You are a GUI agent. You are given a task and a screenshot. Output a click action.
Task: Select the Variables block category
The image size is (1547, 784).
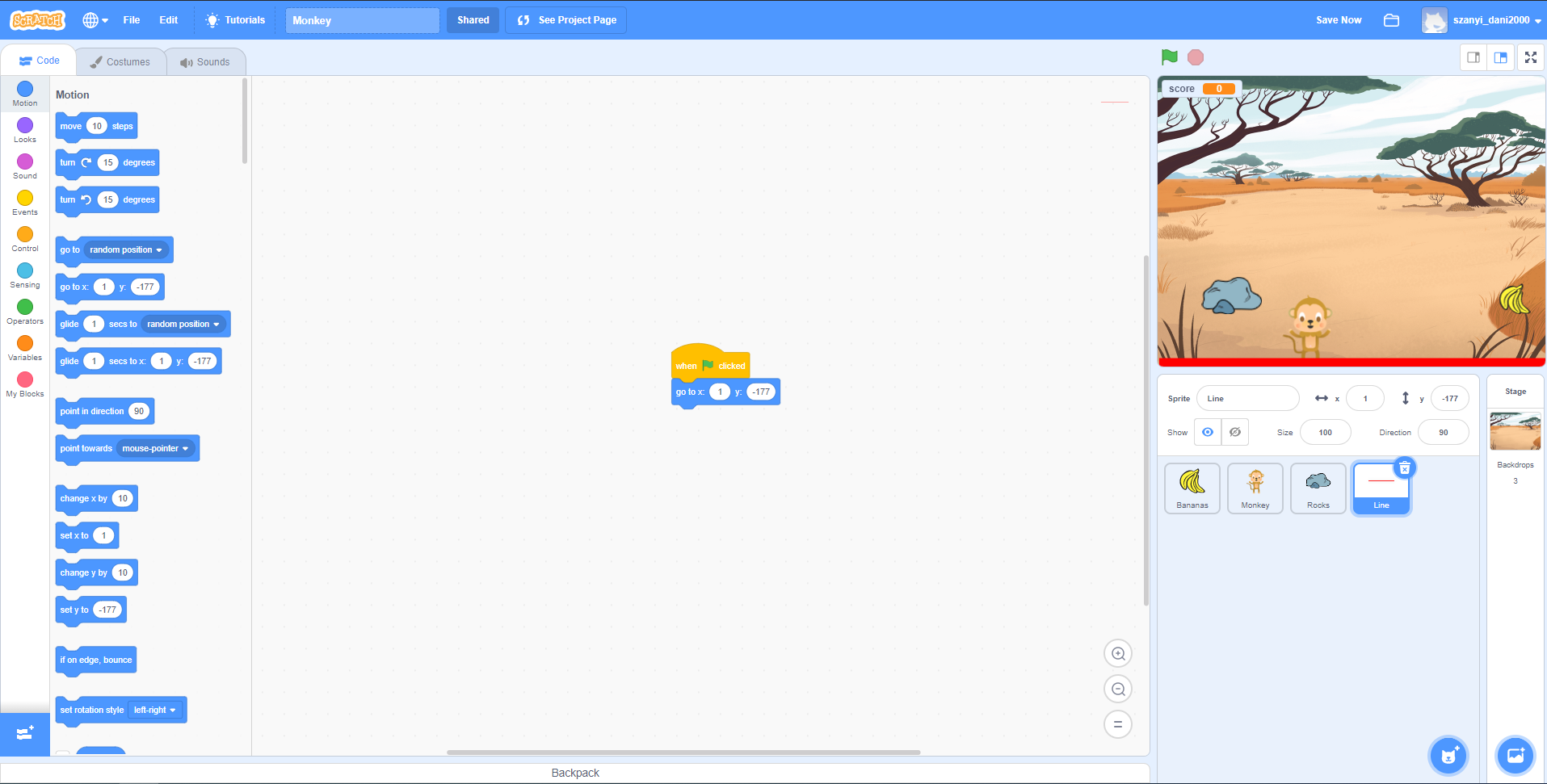pyautogui.click(x=25, y=349)
